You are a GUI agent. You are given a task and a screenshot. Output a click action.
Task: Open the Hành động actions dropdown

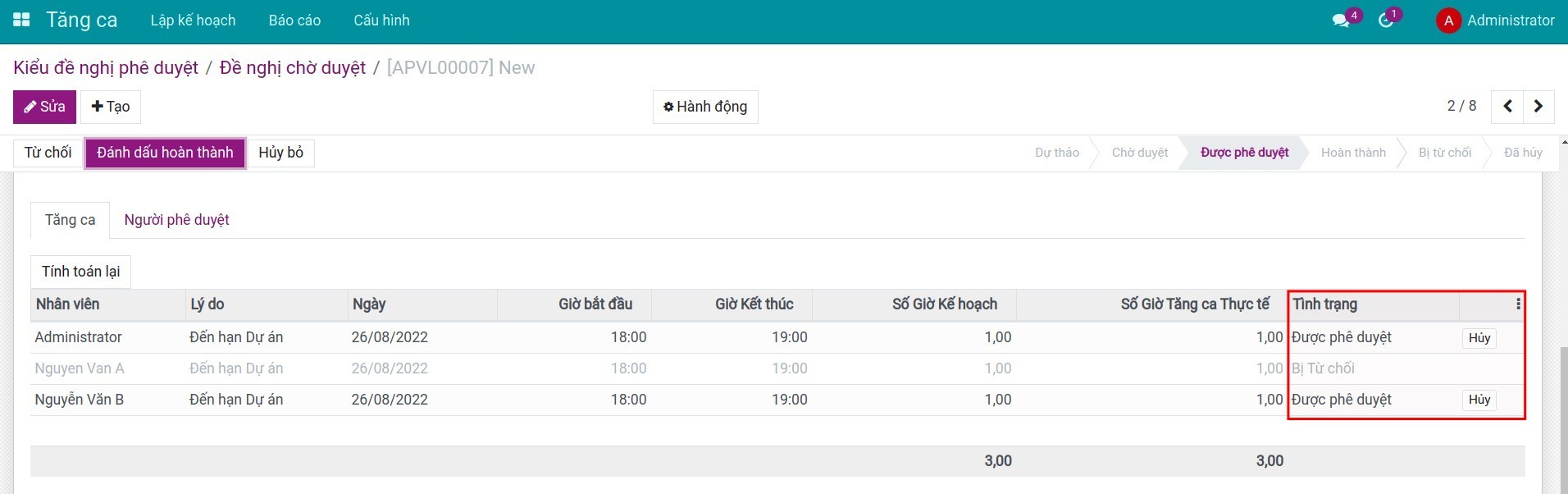click(x=705, y=107)
